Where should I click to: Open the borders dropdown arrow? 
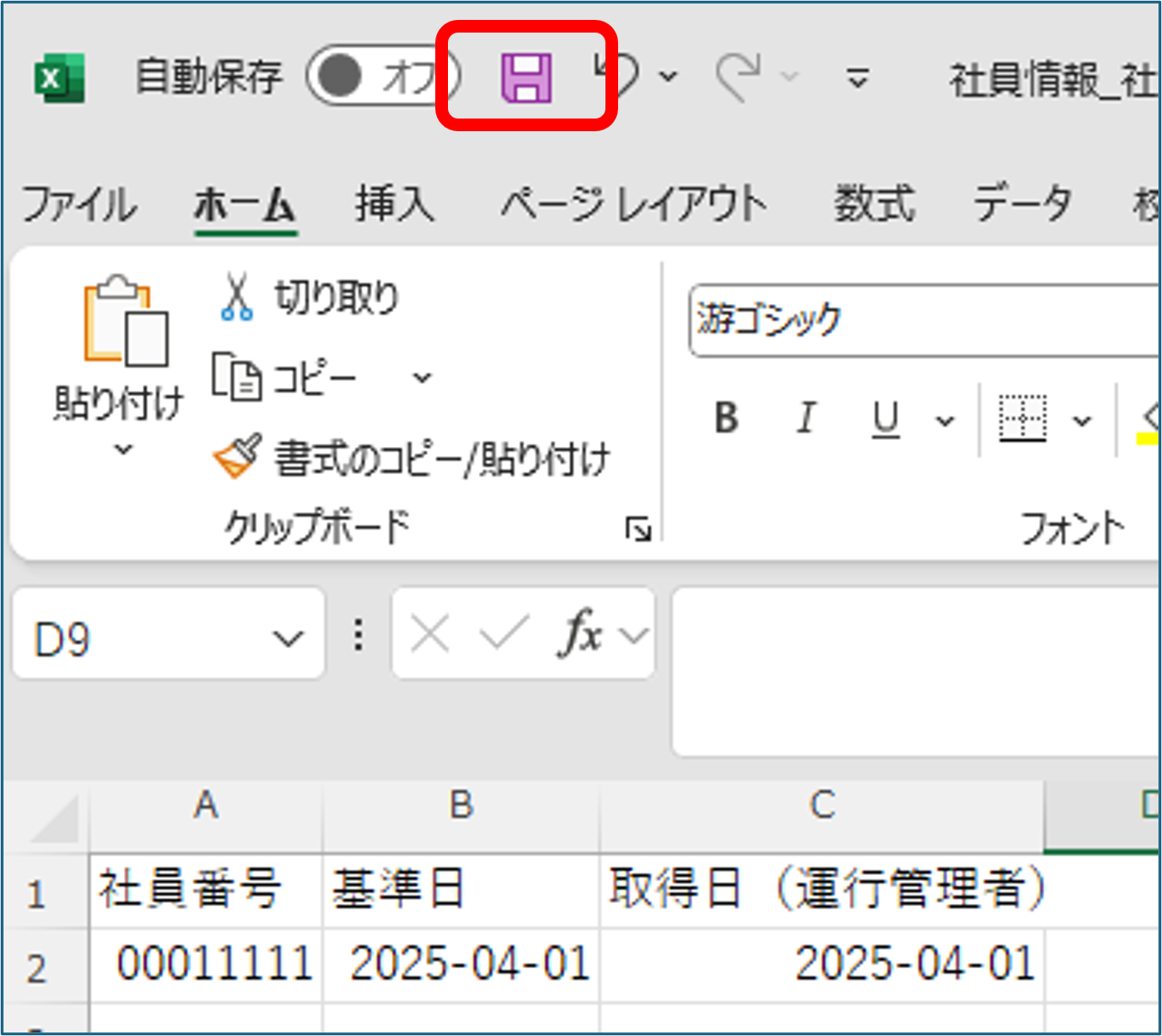(1082, 421)
